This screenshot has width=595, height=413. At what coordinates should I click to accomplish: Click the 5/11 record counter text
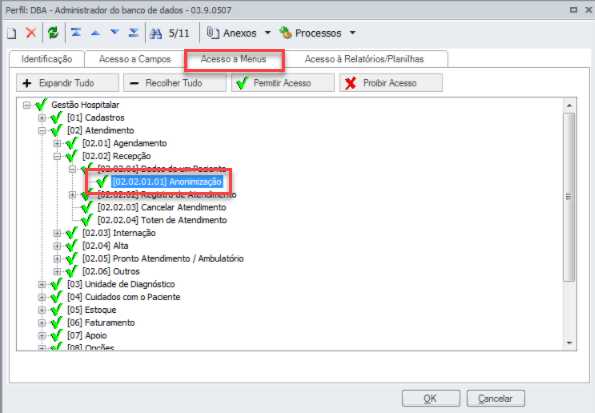tap(179, 33)
